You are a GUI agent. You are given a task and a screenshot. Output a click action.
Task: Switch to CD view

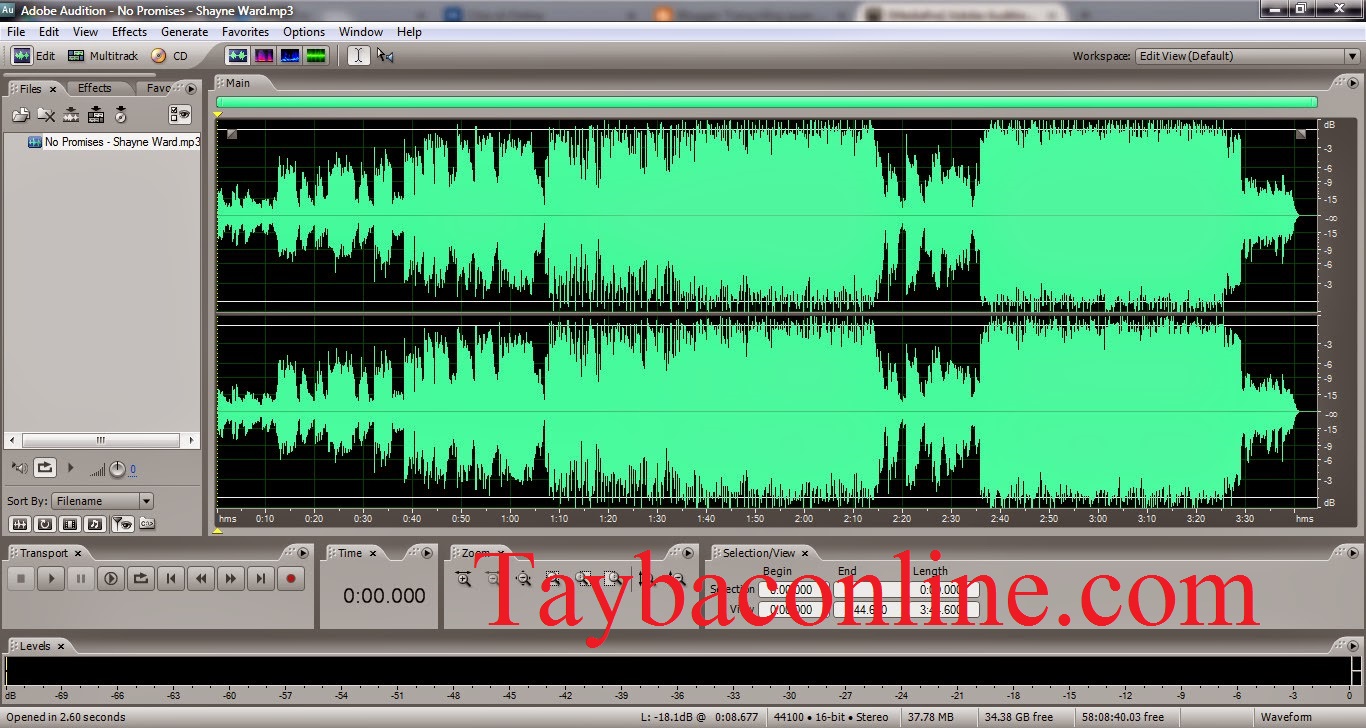click(x=170, y=56)
